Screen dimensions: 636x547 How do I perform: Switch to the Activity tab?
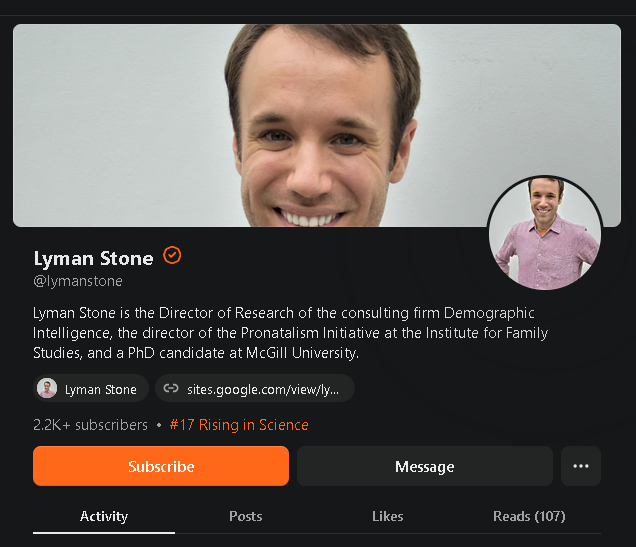[104, 516]
